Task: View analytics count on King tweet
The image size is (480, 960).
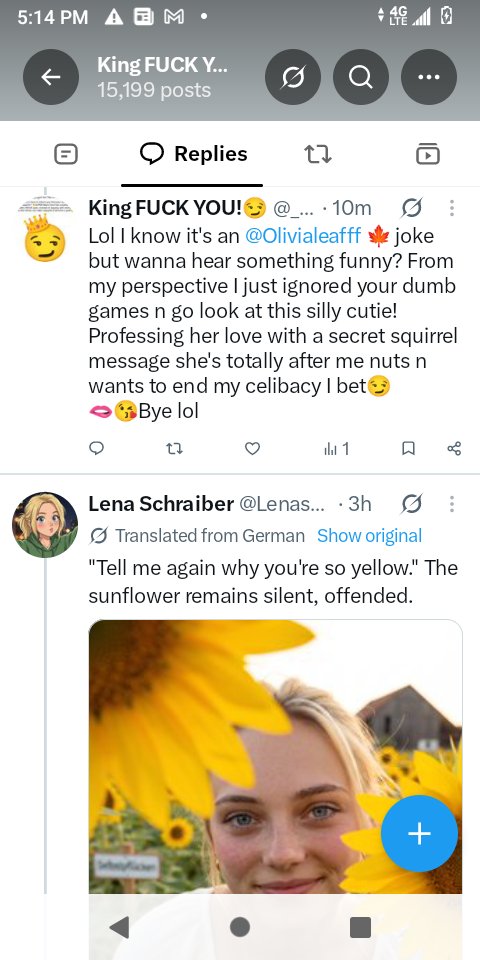Action: [336, 449]
